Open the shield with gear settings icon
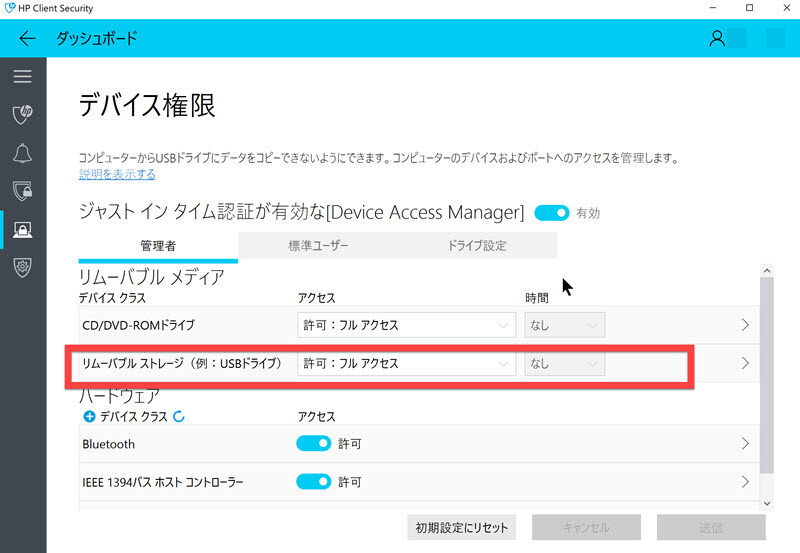Screen dimensions: 800x553 [x=22, y=267]
